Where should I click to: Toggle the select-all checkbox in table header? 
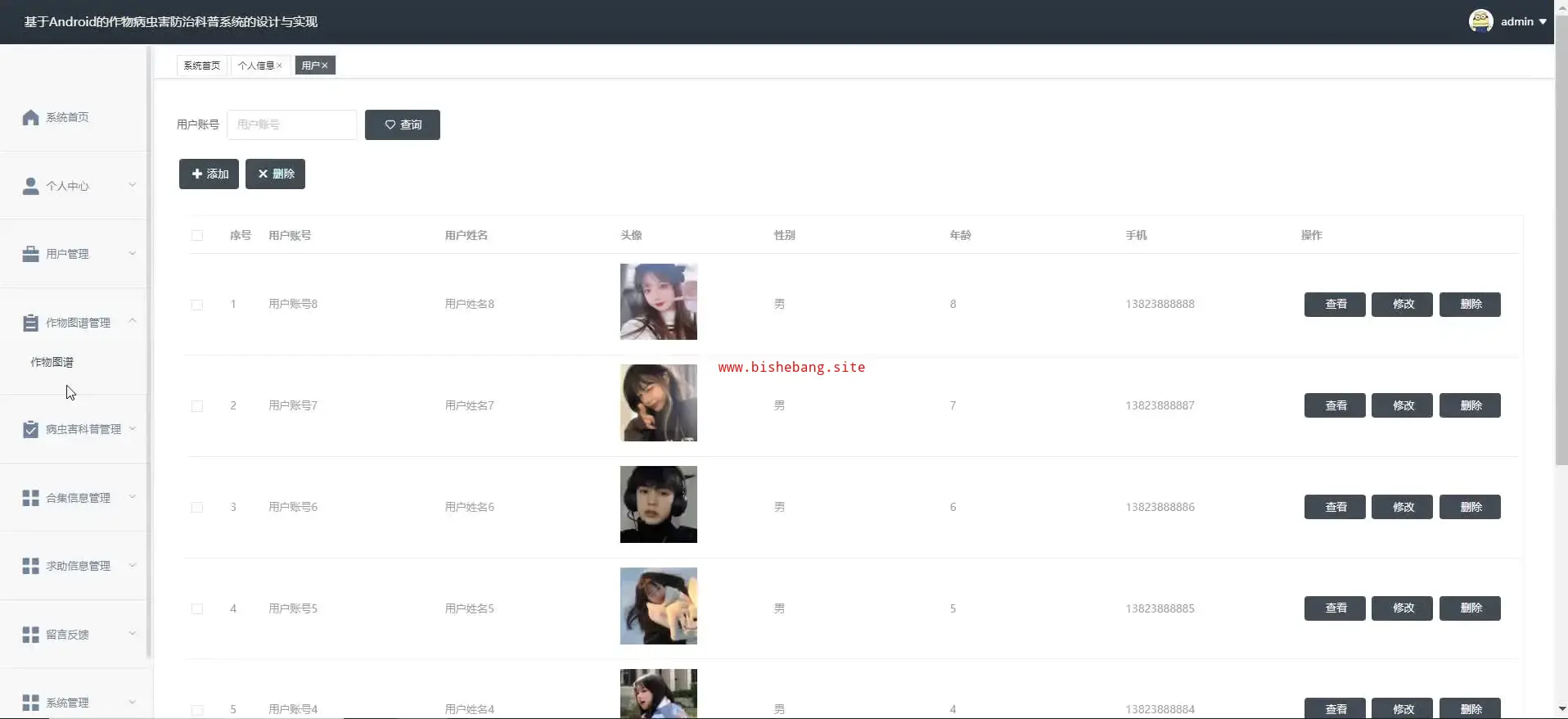pos(197,235)
